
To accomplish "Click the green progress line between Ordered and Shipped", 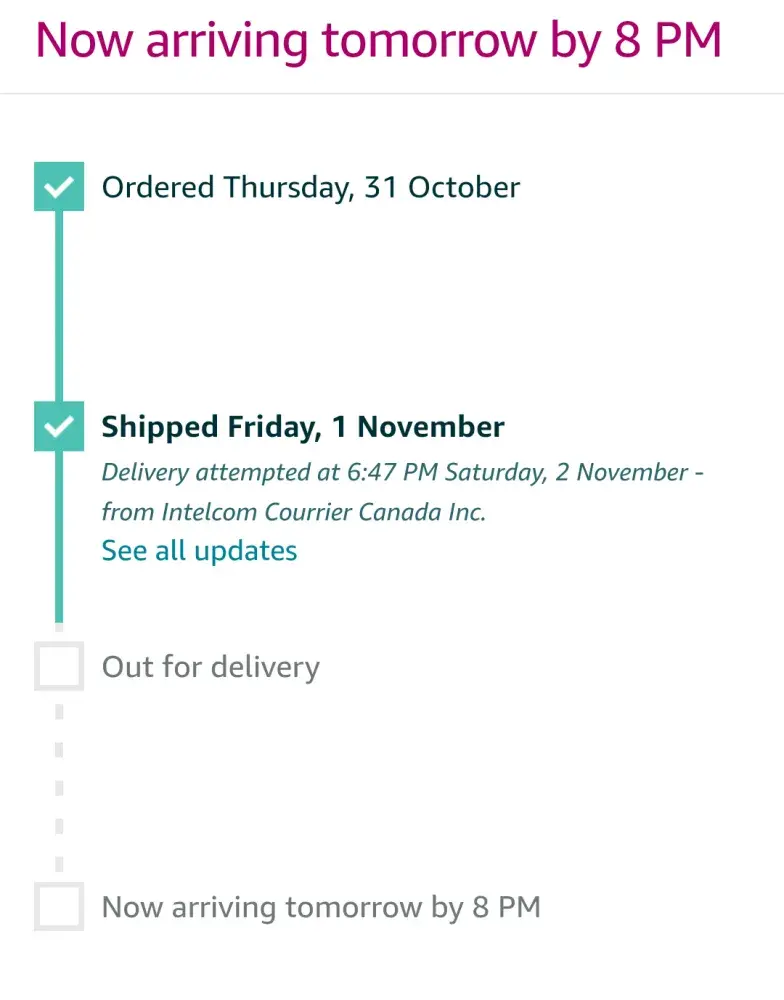I will 59,305.
